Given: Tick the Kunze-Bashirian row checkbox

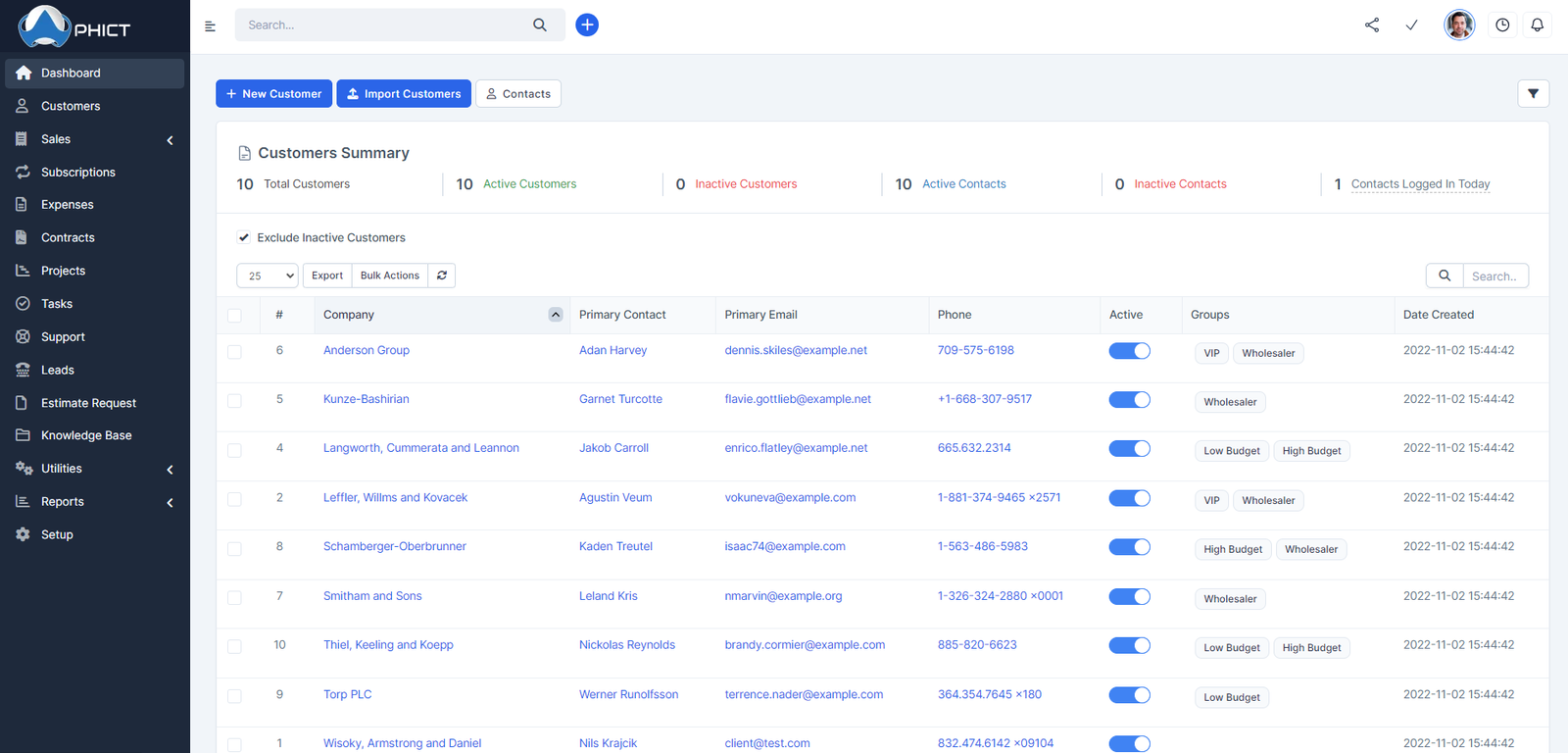Looking at the screenshot, I should (x=234, y=401).
